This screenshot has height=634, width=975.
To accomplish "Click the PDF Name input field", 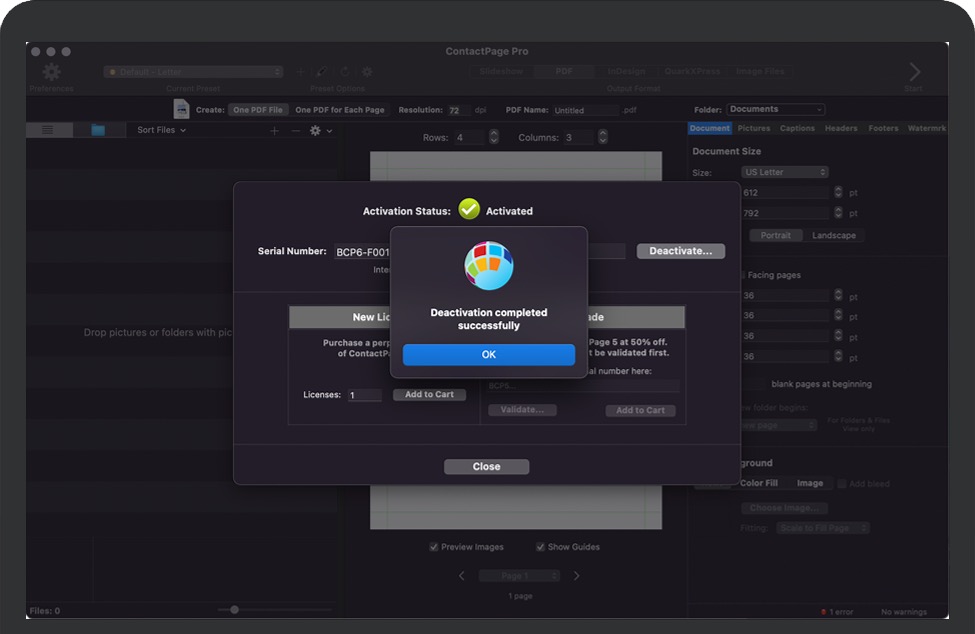I will pyautogui.click(x=585, y=110).
